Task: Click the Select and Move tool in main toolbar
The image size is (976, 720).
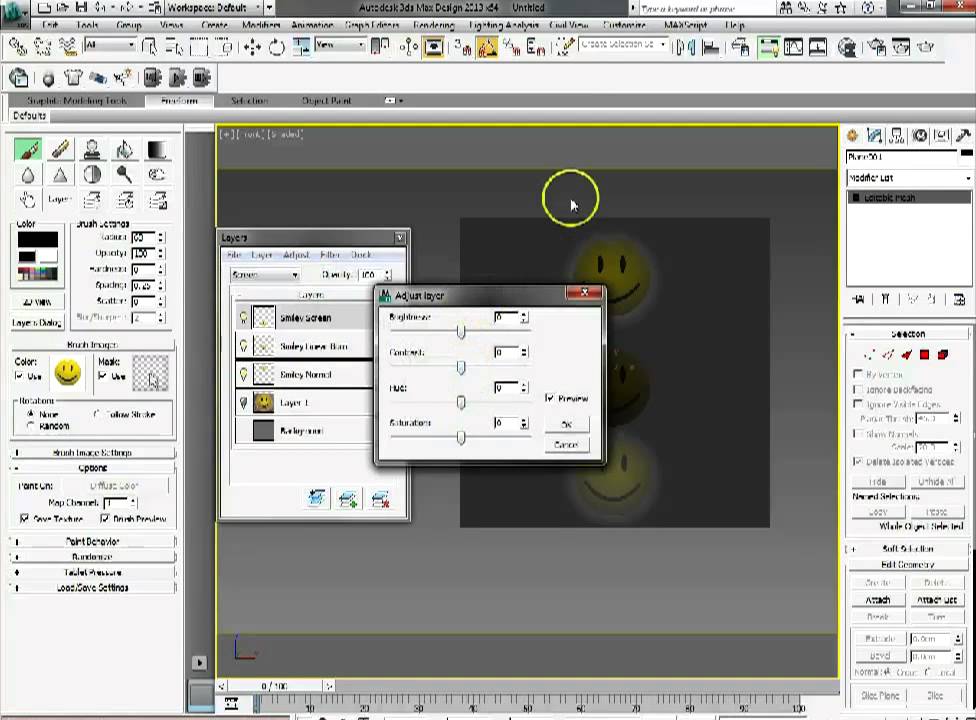Action: (252, 47)
